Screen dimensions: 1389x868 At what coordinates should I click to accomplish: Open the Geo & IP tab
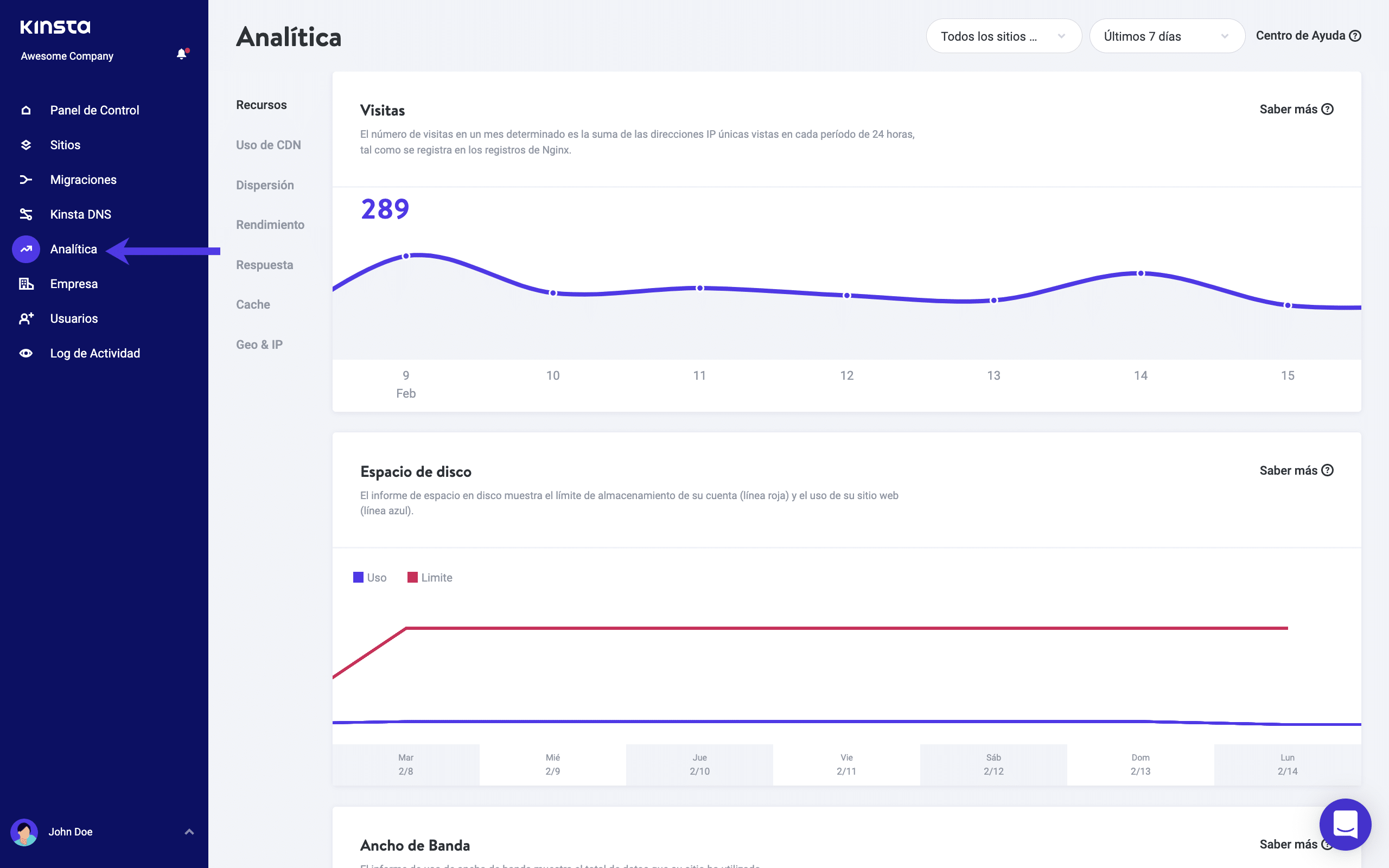click(259, 344)
